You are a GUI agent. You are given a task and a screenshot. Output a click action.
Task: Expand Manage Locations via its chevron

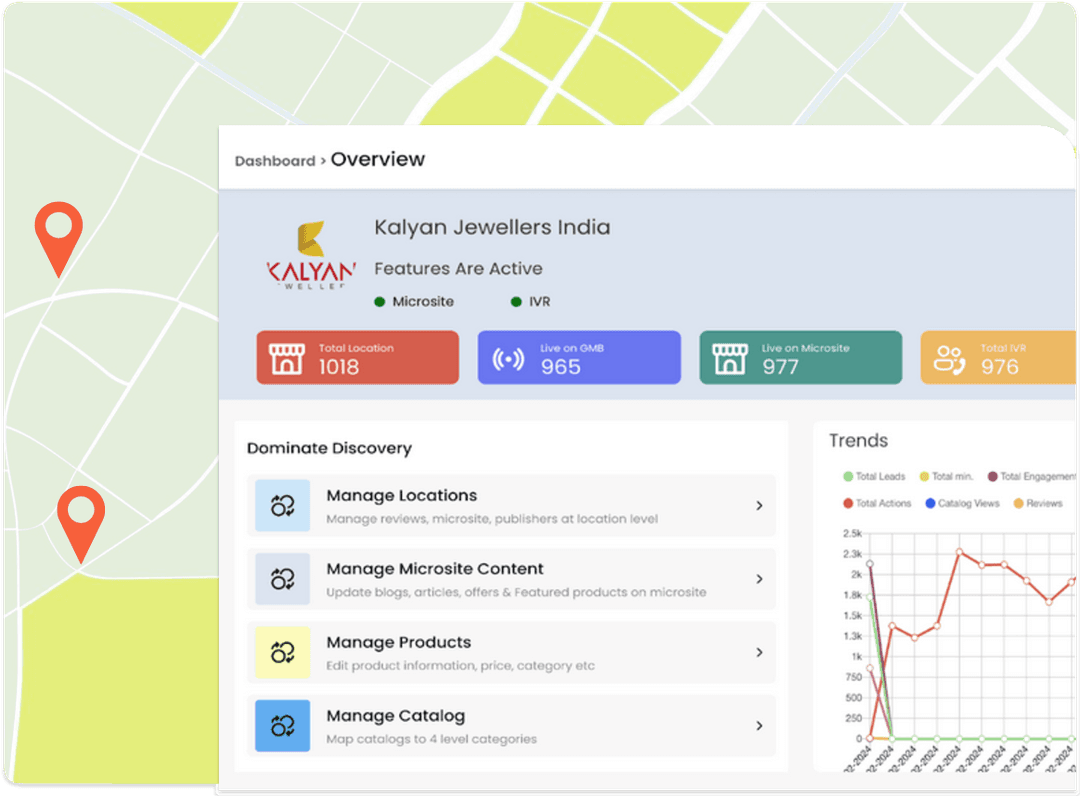(759, 505)
